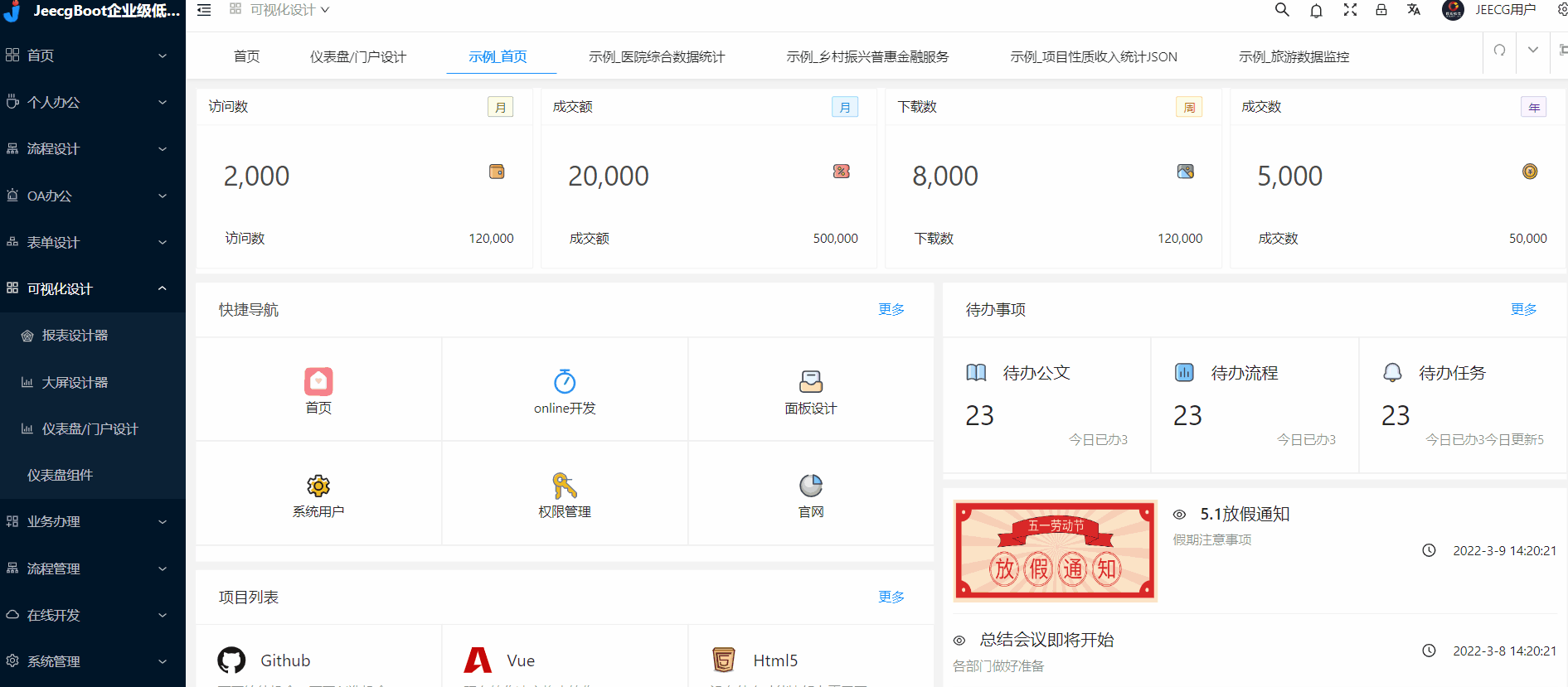Expand OA办公 sidebar menu

93,196
